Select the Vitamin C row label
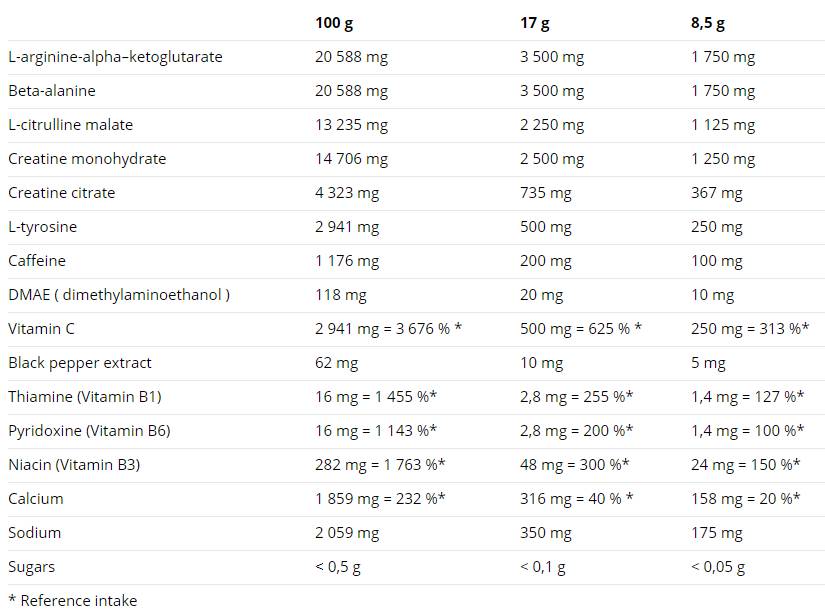Screen dimensions: 825x616 (x=41, y=329)
